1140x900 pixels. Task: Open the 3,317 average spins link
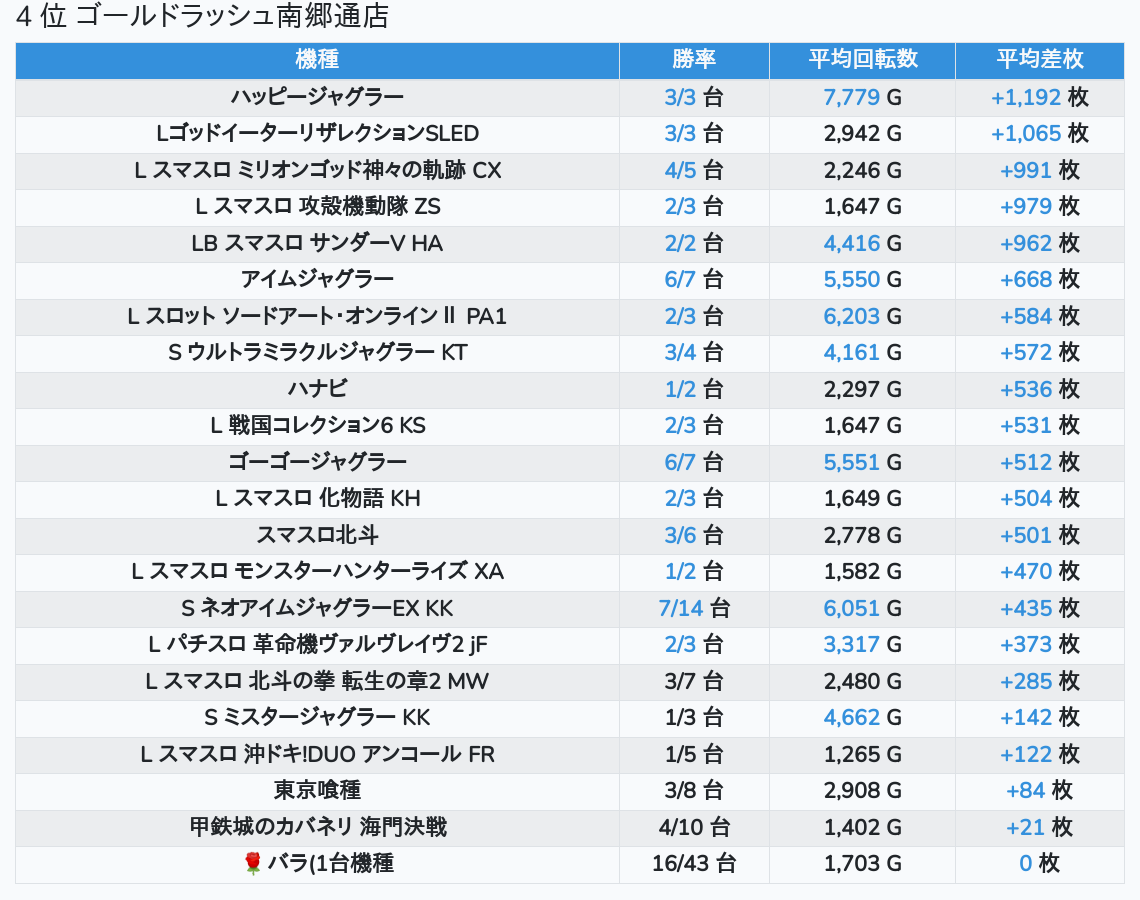851,645
